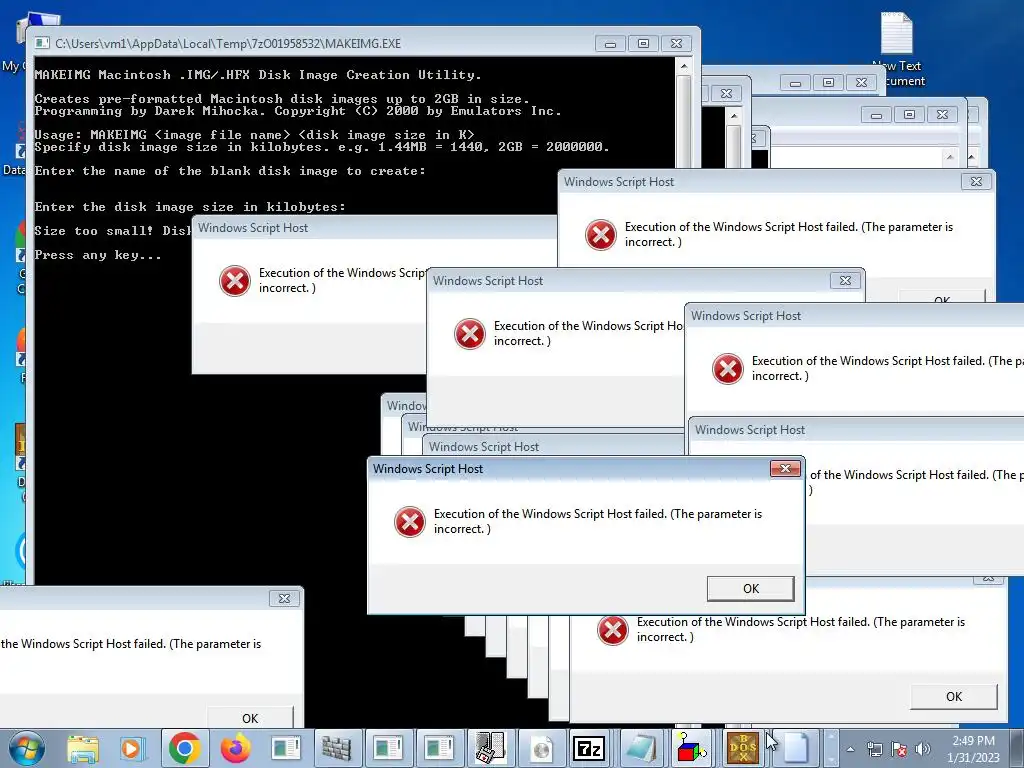Click the error icon in the frontmost dialog
Viewport: 1024px width, 768px height.
[x=410, y=522]
